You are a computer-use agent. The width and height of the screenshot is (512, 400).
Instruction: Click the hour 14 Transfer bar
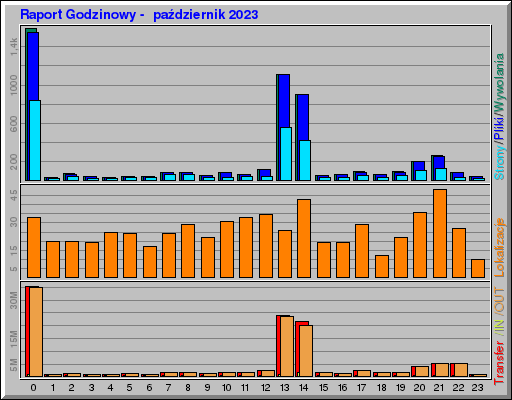tap(304, 349)
